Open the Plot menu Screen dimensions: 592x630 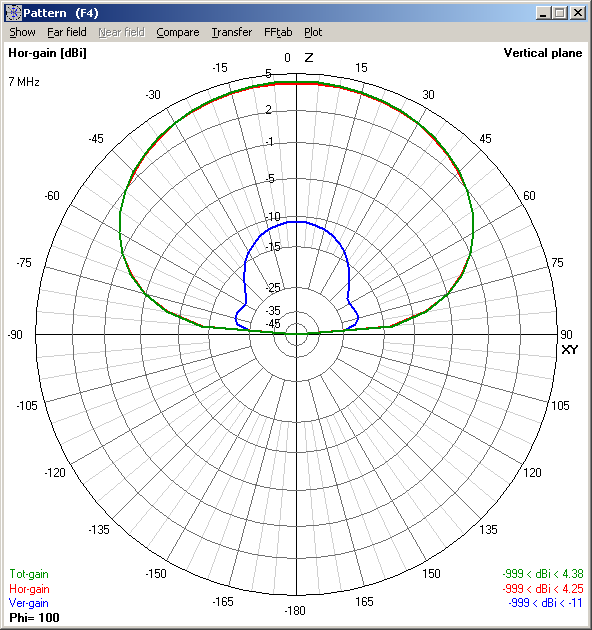[313, 32]
